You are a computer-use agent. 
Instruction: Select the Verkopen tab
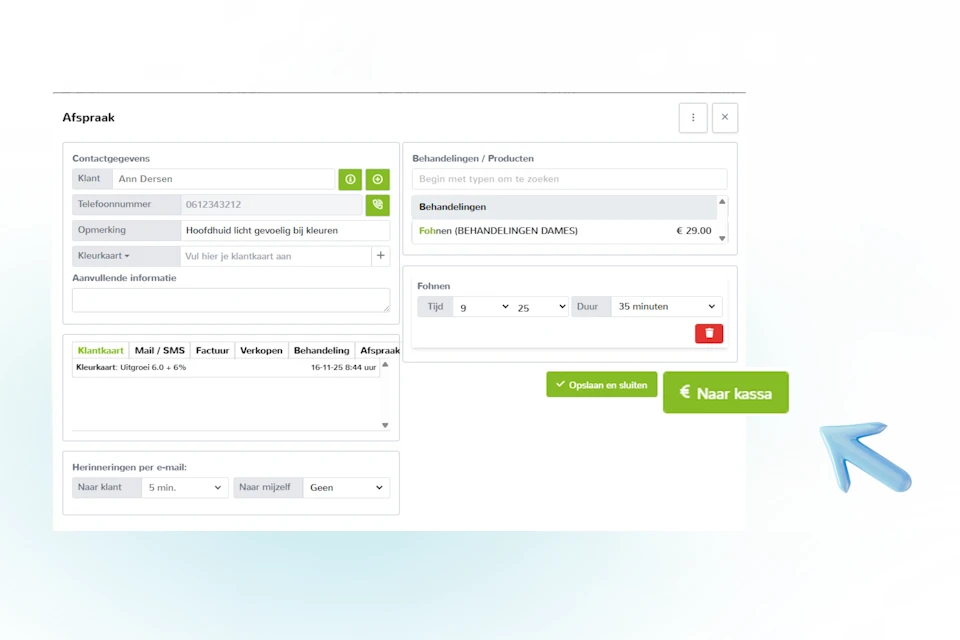(261, 350)
